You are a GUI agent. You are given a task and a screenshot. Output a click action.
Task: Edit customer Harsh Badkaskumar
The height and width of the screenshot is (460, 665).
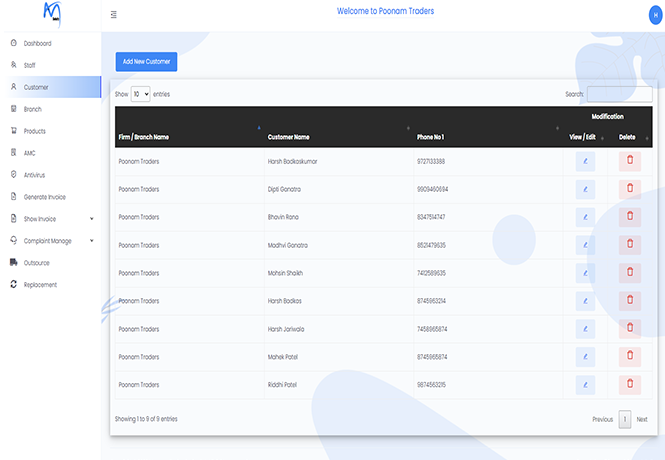585,162
